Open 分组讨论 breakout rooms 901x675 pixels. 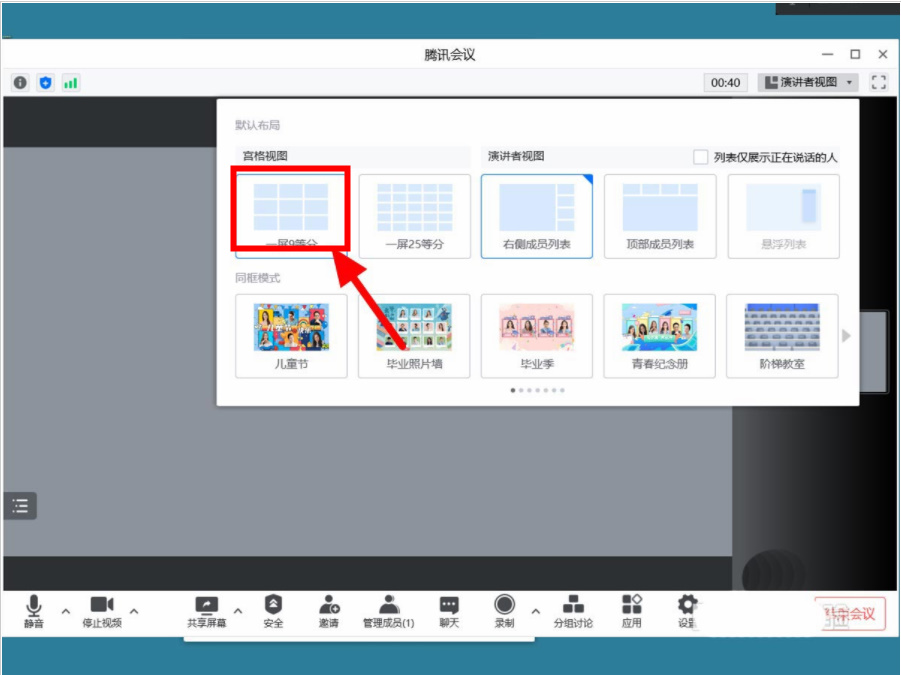tap(574, 611)
